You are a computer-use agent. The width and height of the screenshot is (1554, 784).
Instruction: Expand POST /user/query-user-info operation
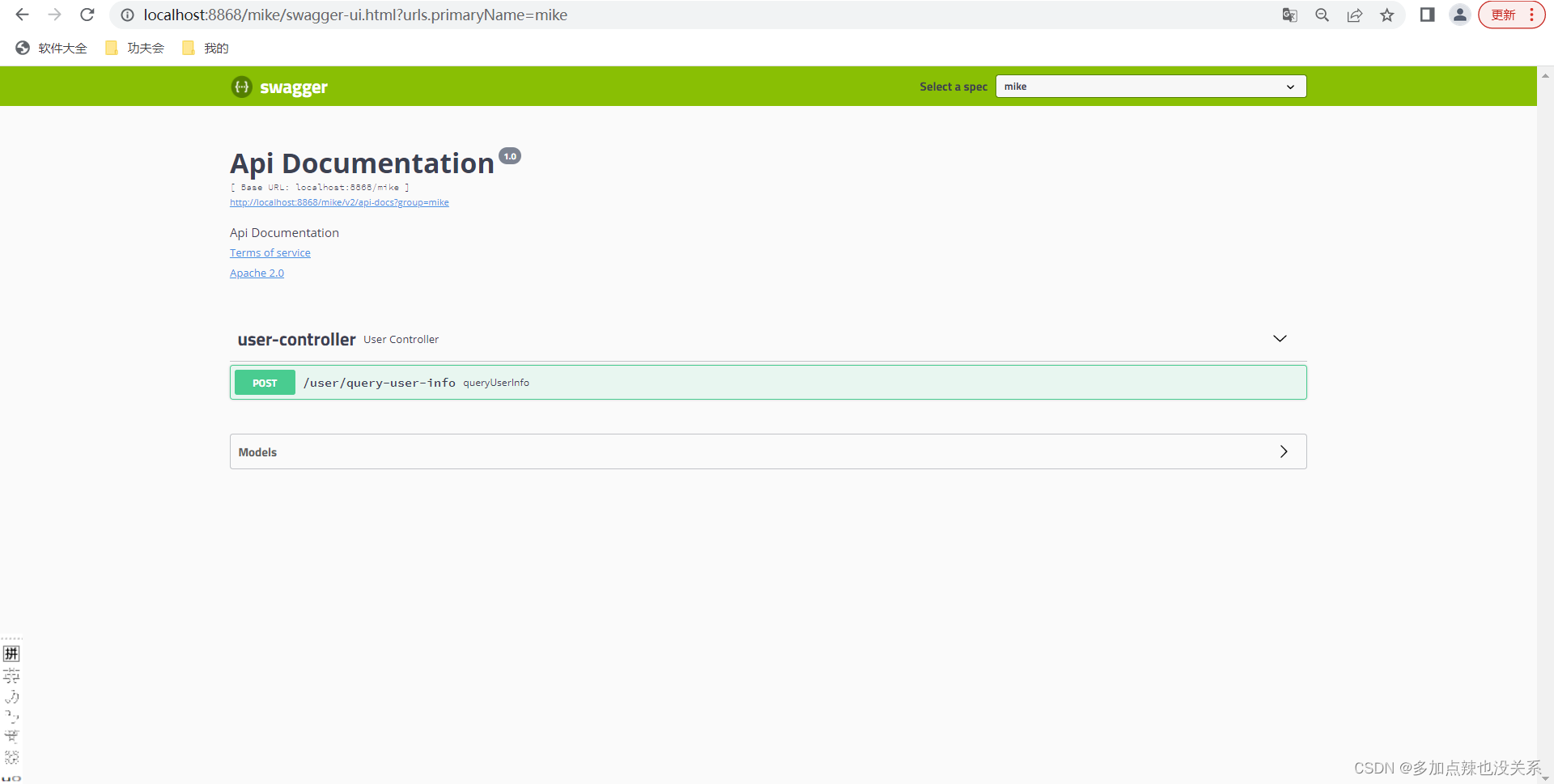tap(768, 383)
